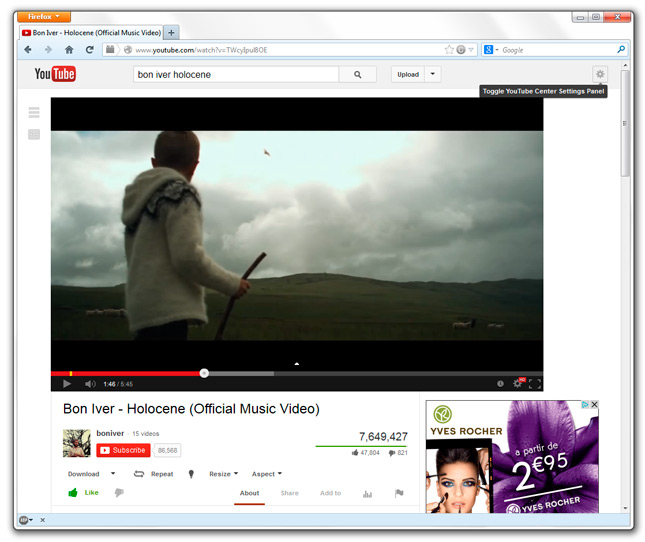The image size is (645, 542).
Task: Click the yellow marker on the timeline
Action: tap(71, 373)
